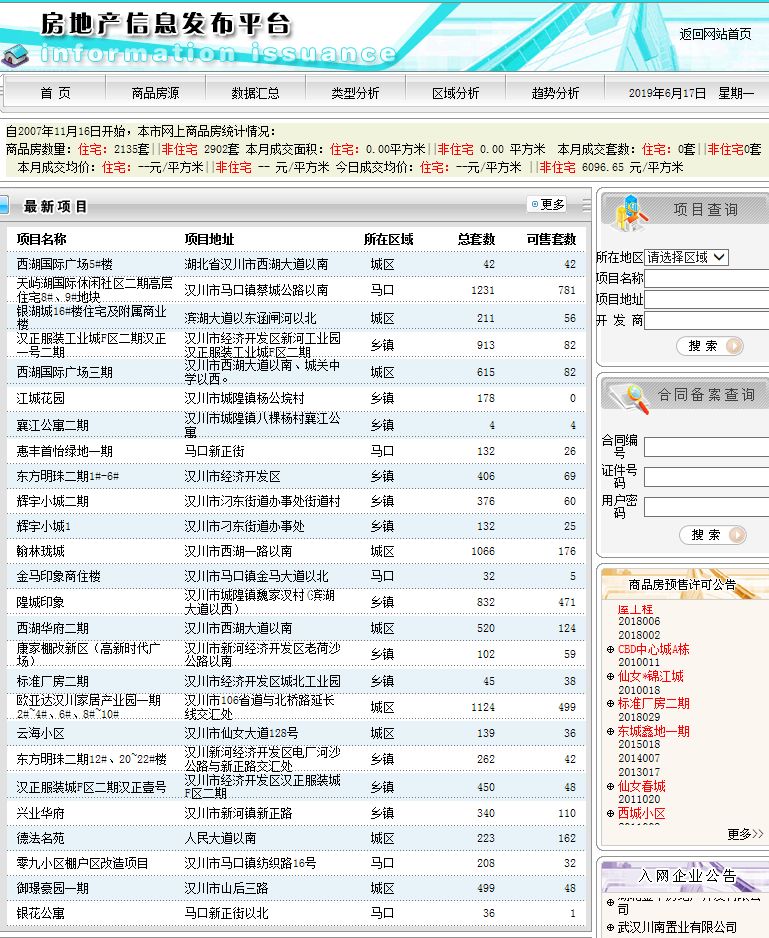Open the 区域分析 navigation tab
This screenshot has height=938, width=769.
[456, 93]
